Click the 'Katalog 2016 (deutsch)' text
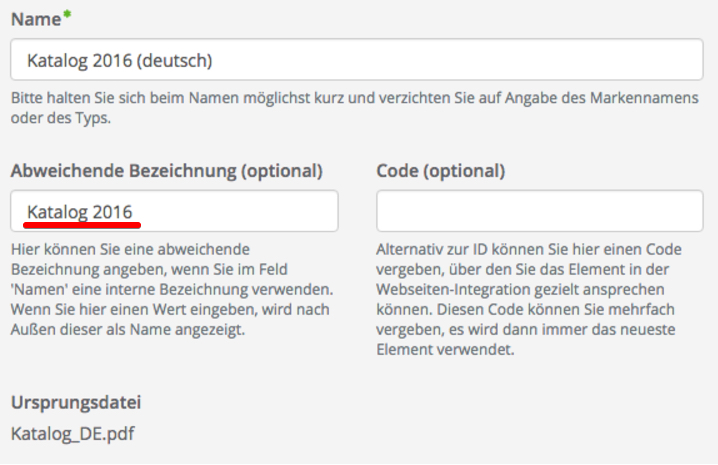This screenshot has height=465, width=718. click(x=120, y=61)
